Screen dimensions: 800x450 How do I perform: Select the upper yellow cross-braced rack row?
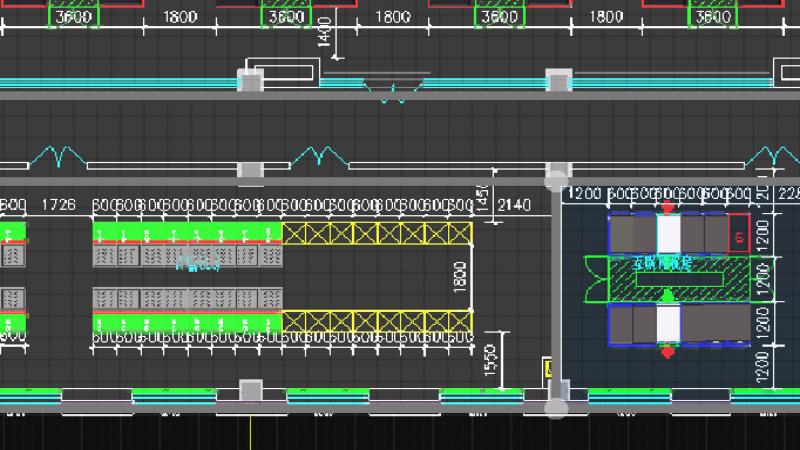pyautogui.click(x=377, y=233)
